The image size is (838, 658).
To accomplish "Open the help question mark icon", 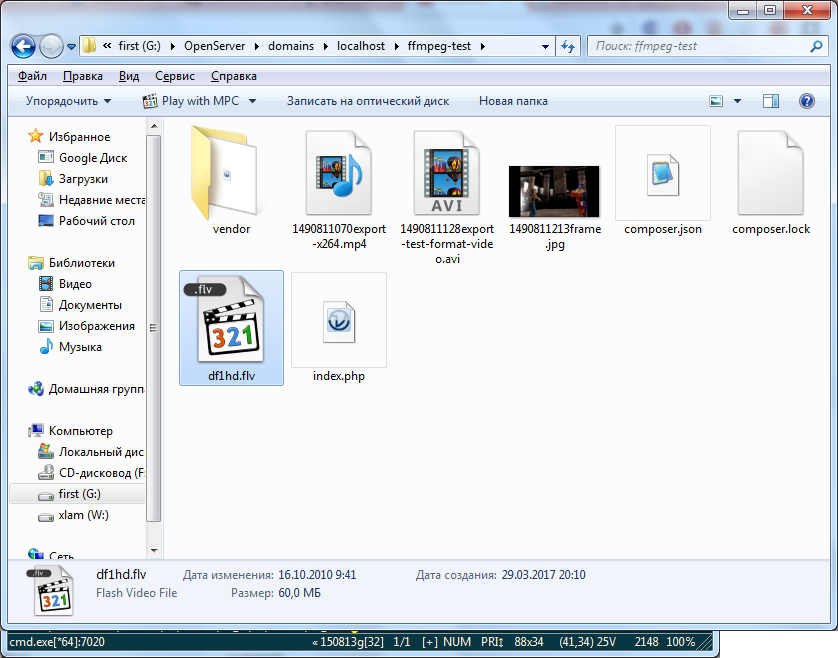I will coord(806,101).
